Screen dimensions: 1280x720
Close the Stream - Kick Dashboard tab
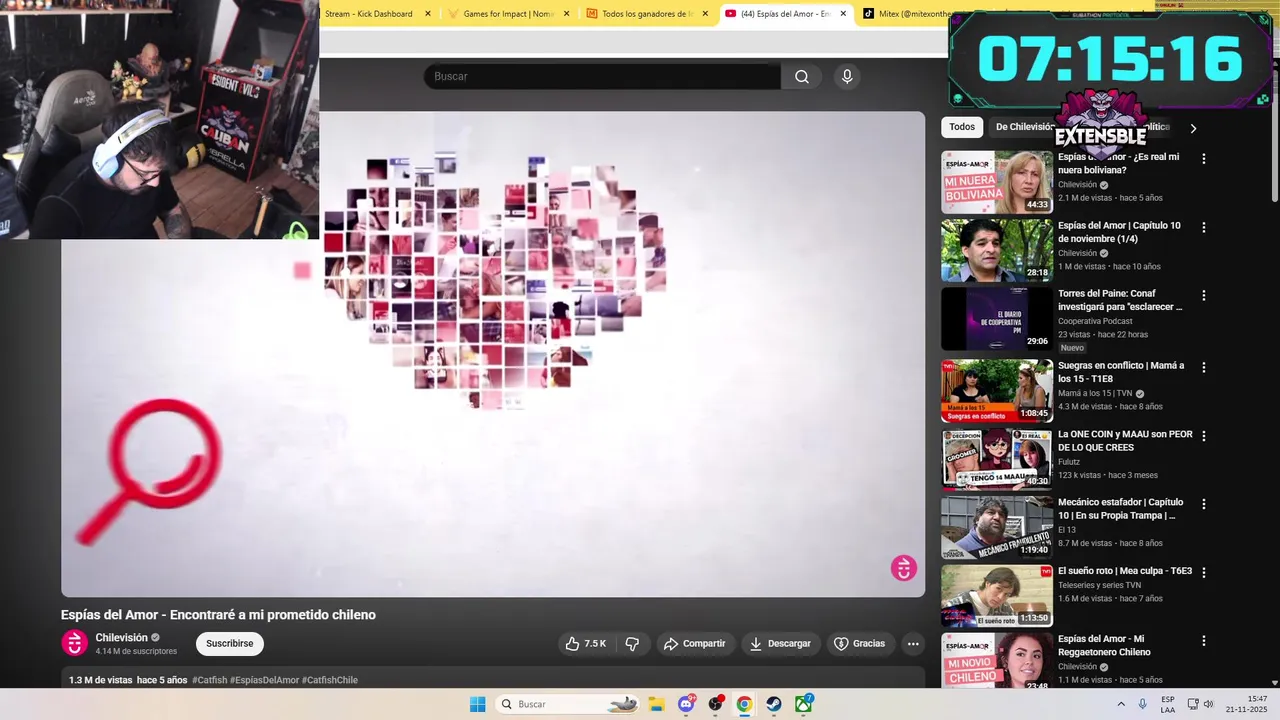(x=428, y=14)
